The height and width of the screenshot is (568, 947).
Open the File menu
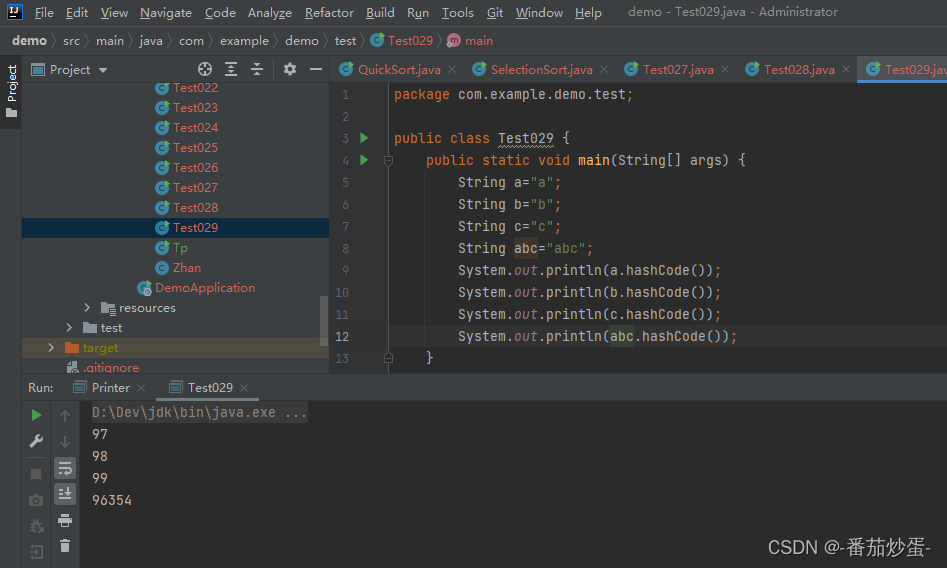pyautogui.click(x=44, y=12)
